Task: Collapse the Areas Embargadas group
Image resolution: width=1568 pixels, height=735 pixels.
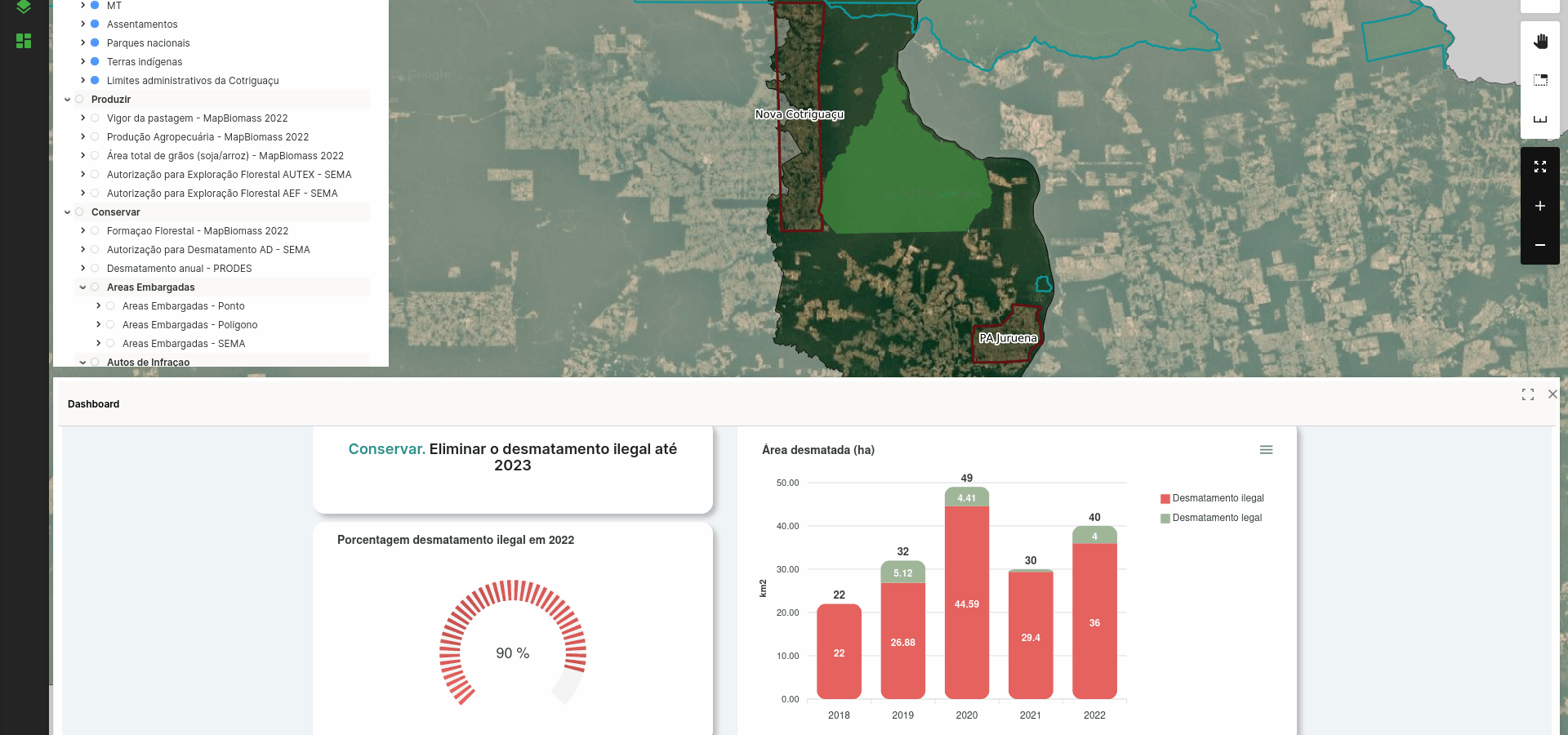Action: click(x=82, y=287)
